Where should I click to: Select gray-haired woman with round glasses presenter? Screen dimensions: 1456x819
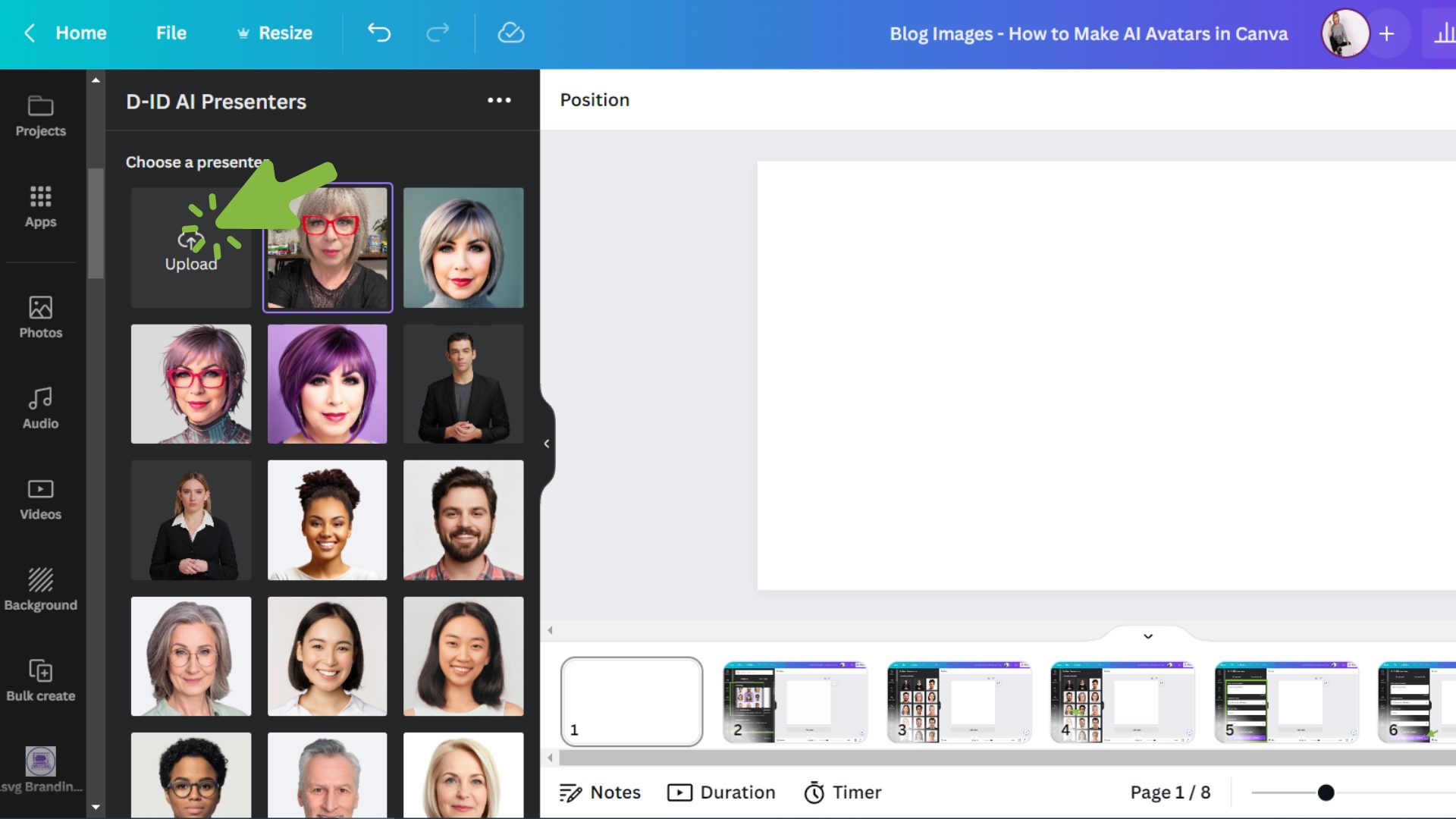191,656
